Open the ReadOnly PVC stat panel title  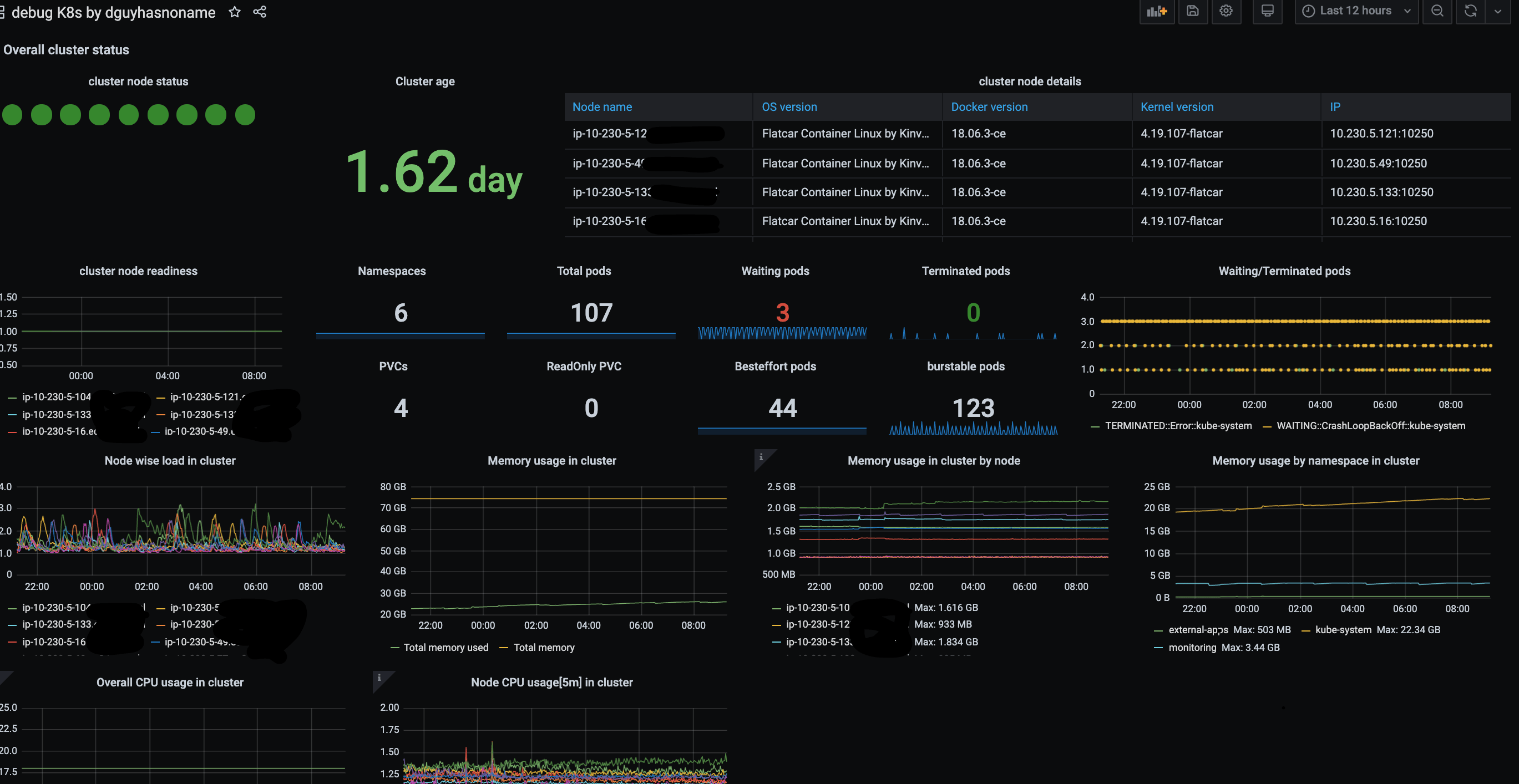584,366
